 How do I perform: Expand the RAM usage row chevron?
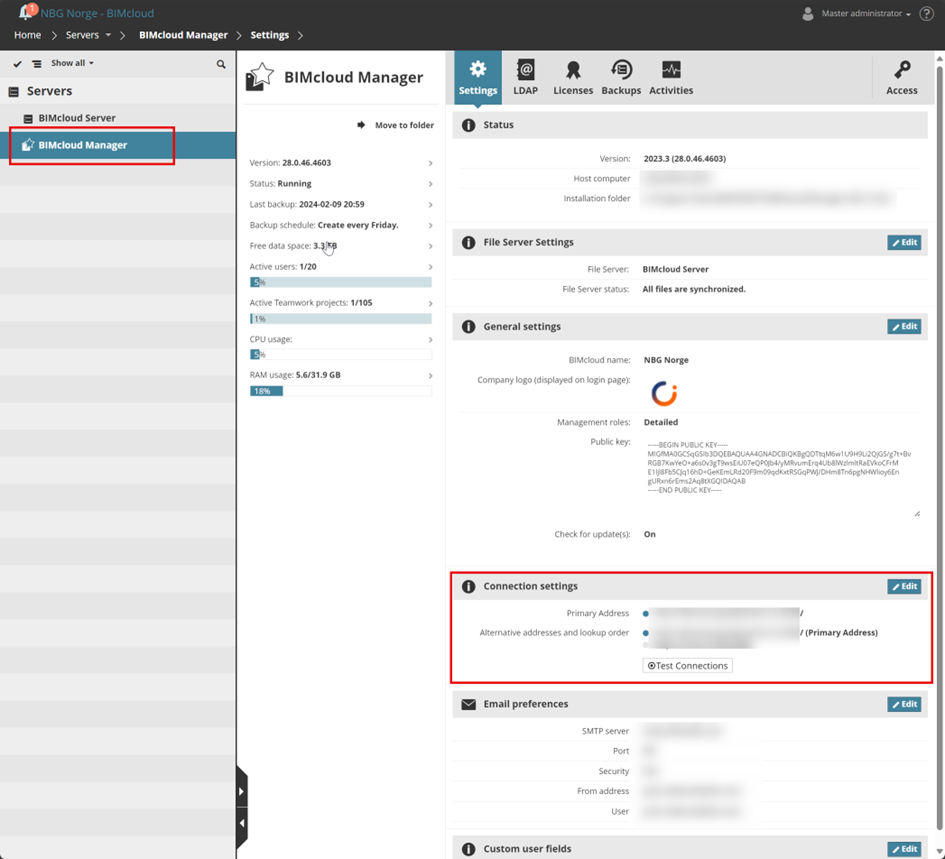pos(430,376)
